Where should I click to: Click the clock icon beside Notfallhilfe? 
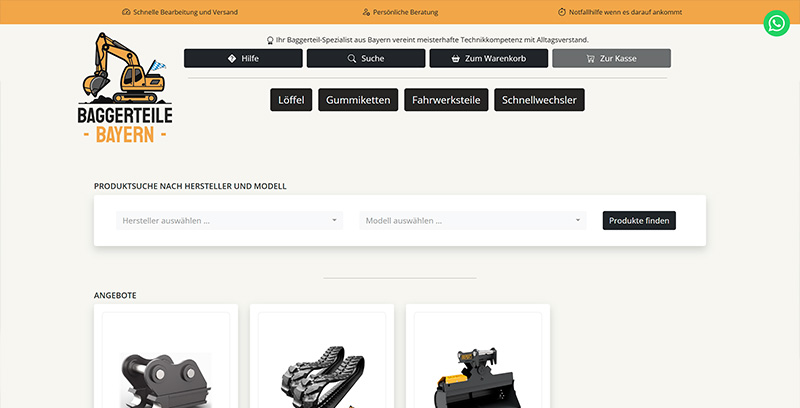(x=561, y=11)
